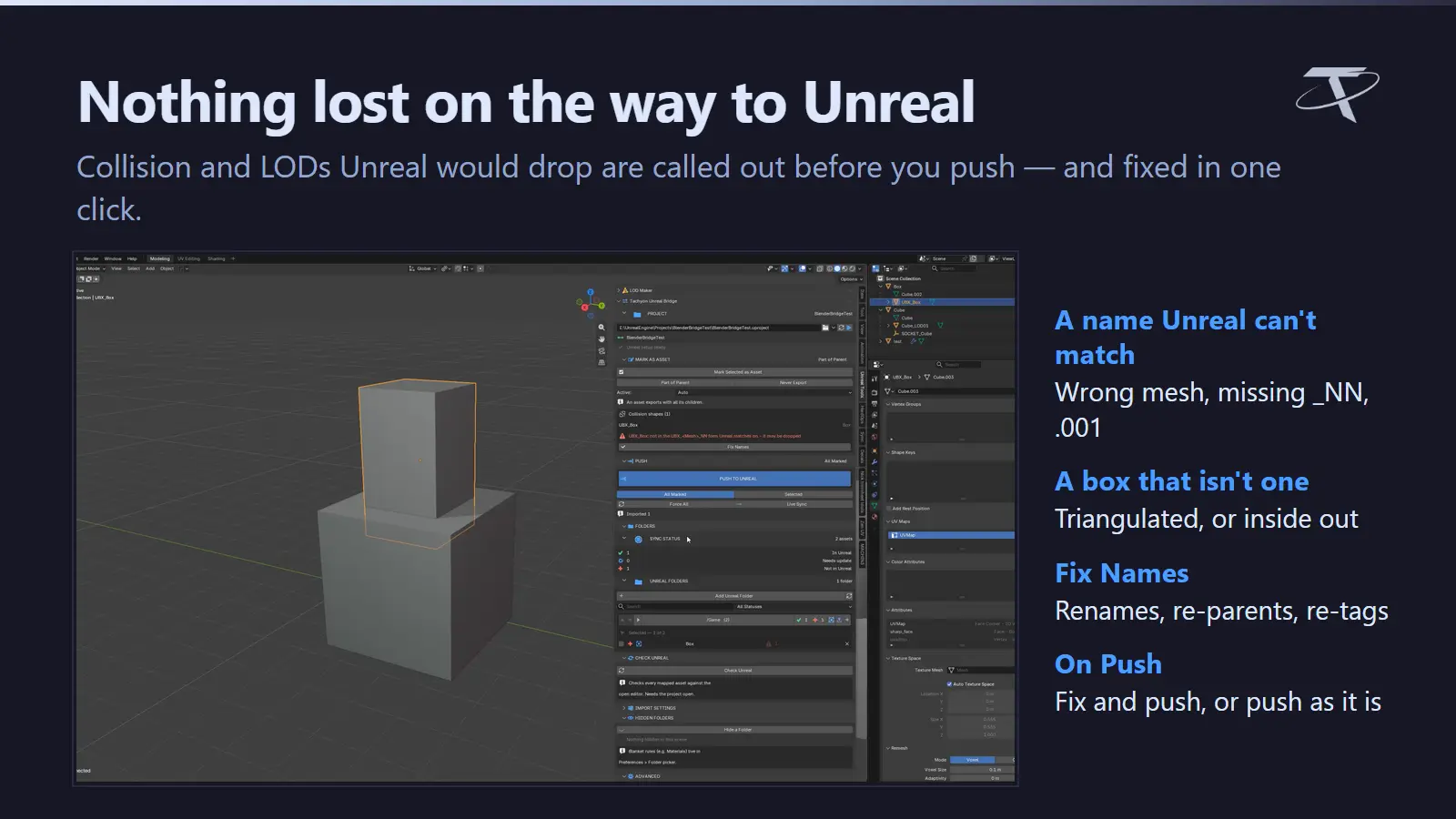Click the Check Unreal button
The height and width of the screenshot is (819, 1456).
735,671
